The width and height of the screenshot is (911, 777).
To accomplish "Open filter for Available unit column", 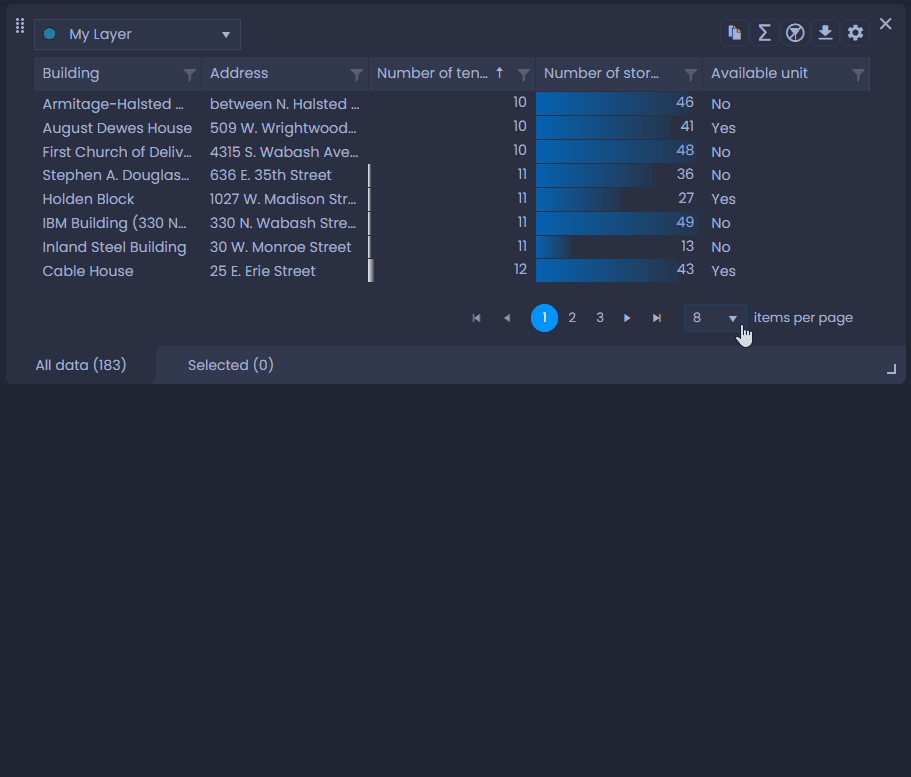I will click(x=858, y=74).
